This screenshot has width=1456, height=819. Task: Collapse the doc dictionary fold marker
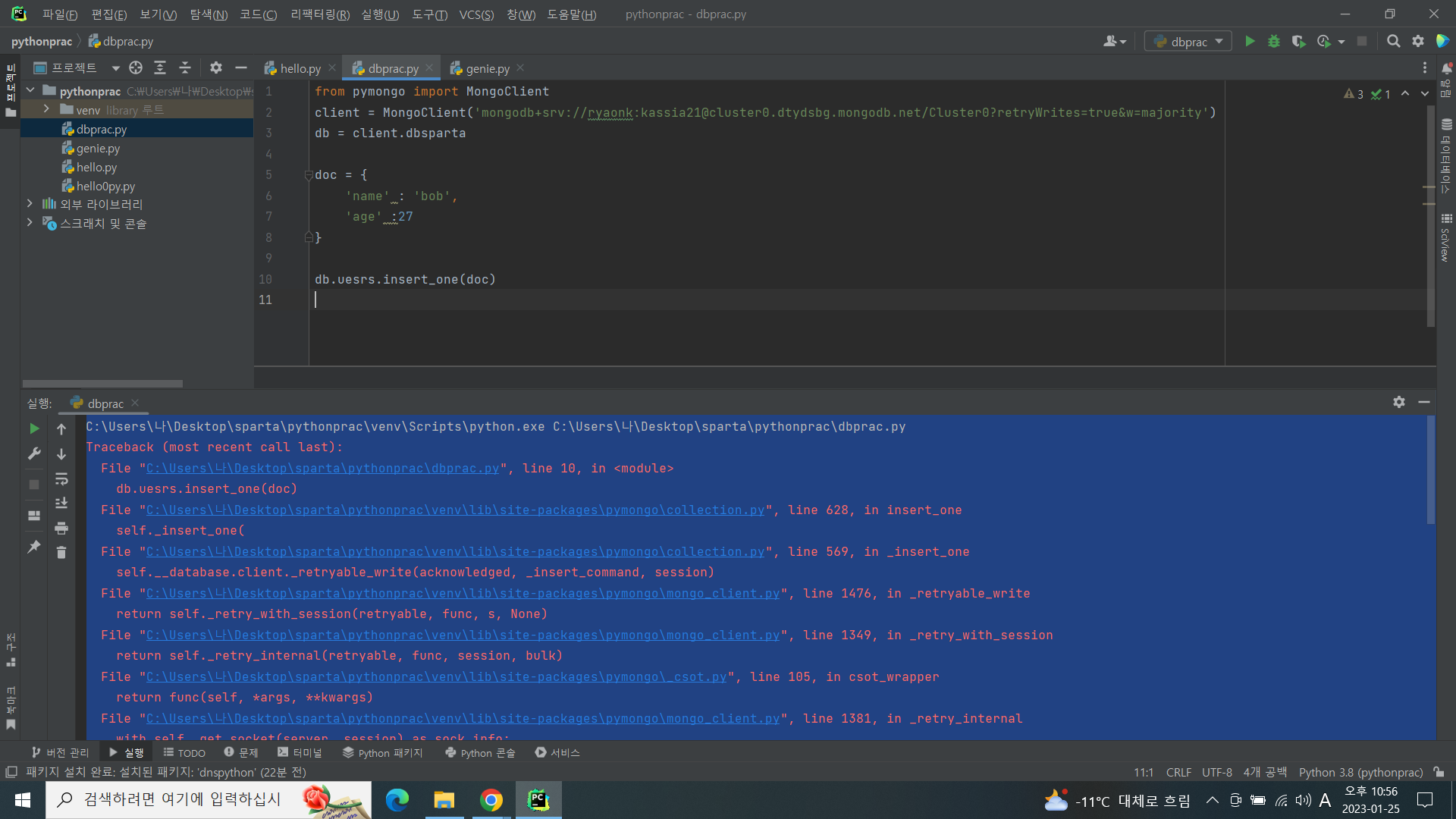(309, 175)
